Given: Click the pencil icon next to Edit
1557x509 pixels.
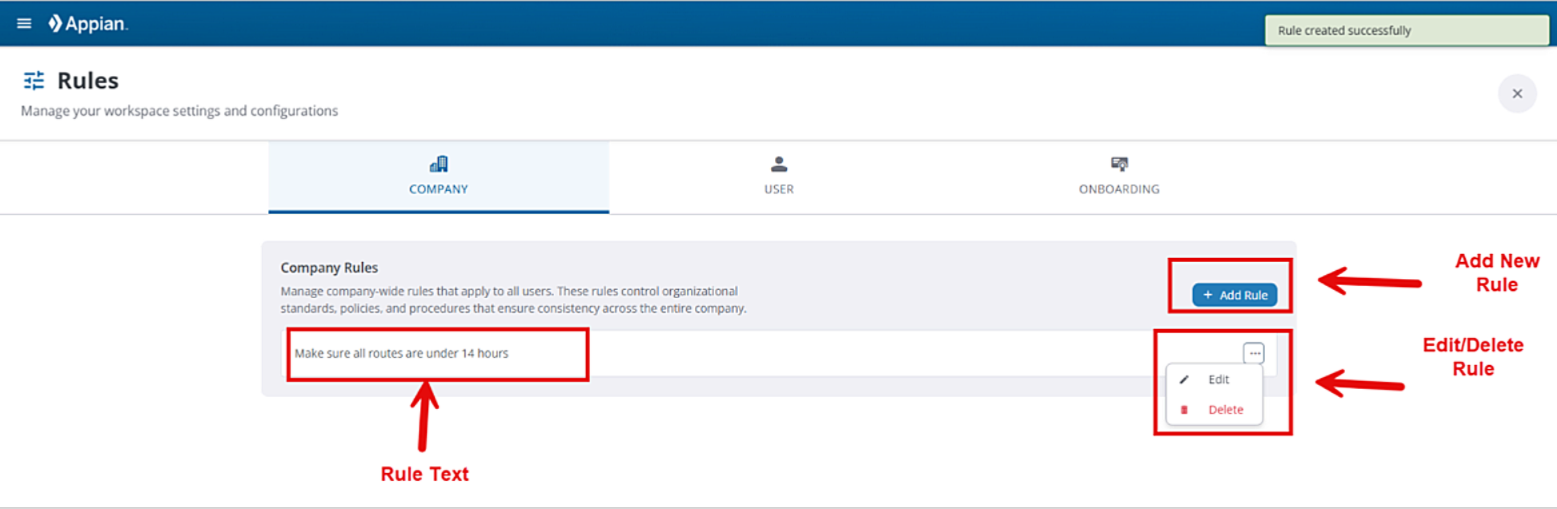Looking at the screenshot, I should click(1185, 380).
